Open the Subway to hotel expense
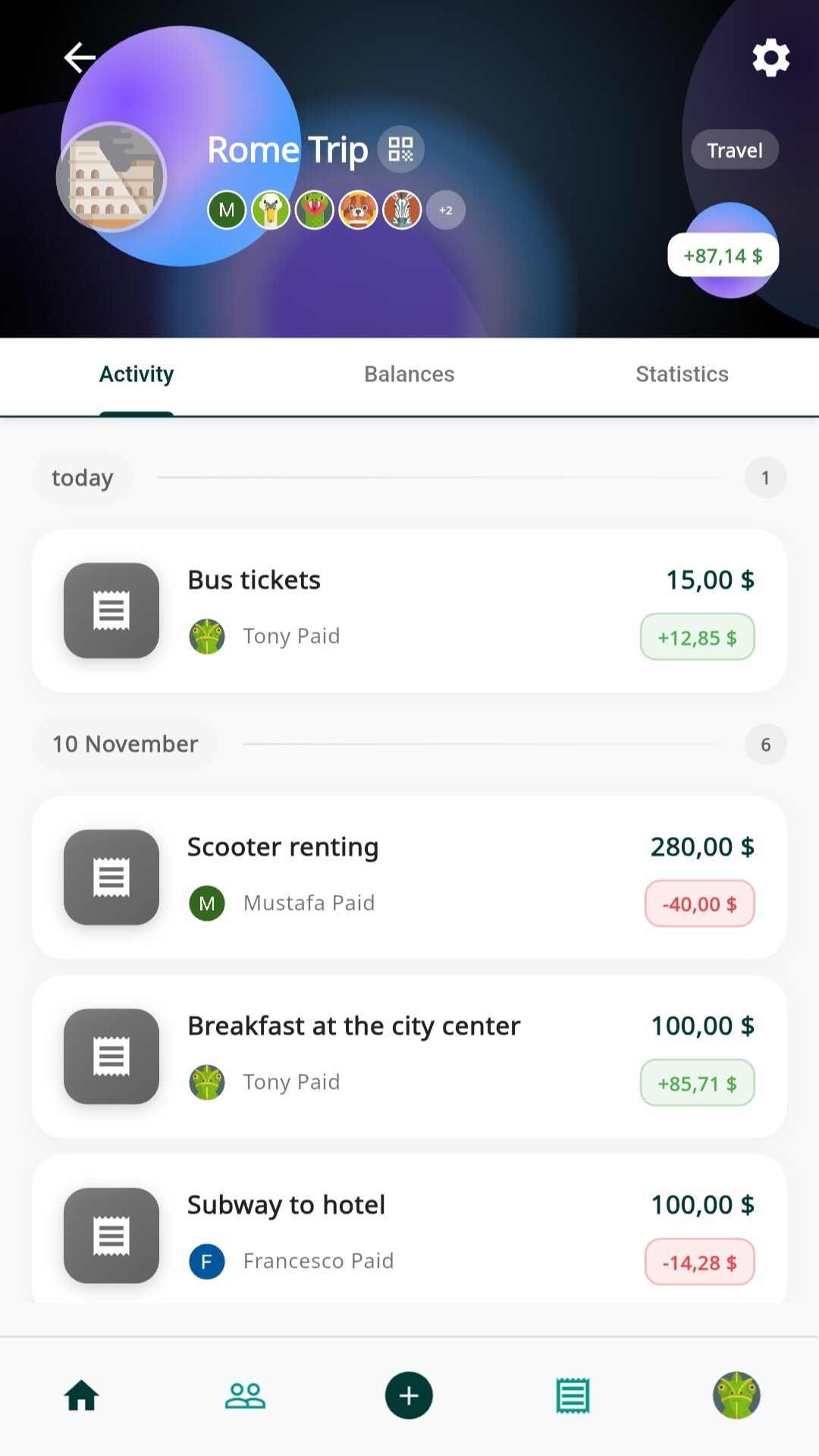819x1456 pixels. pos(409,1232)
